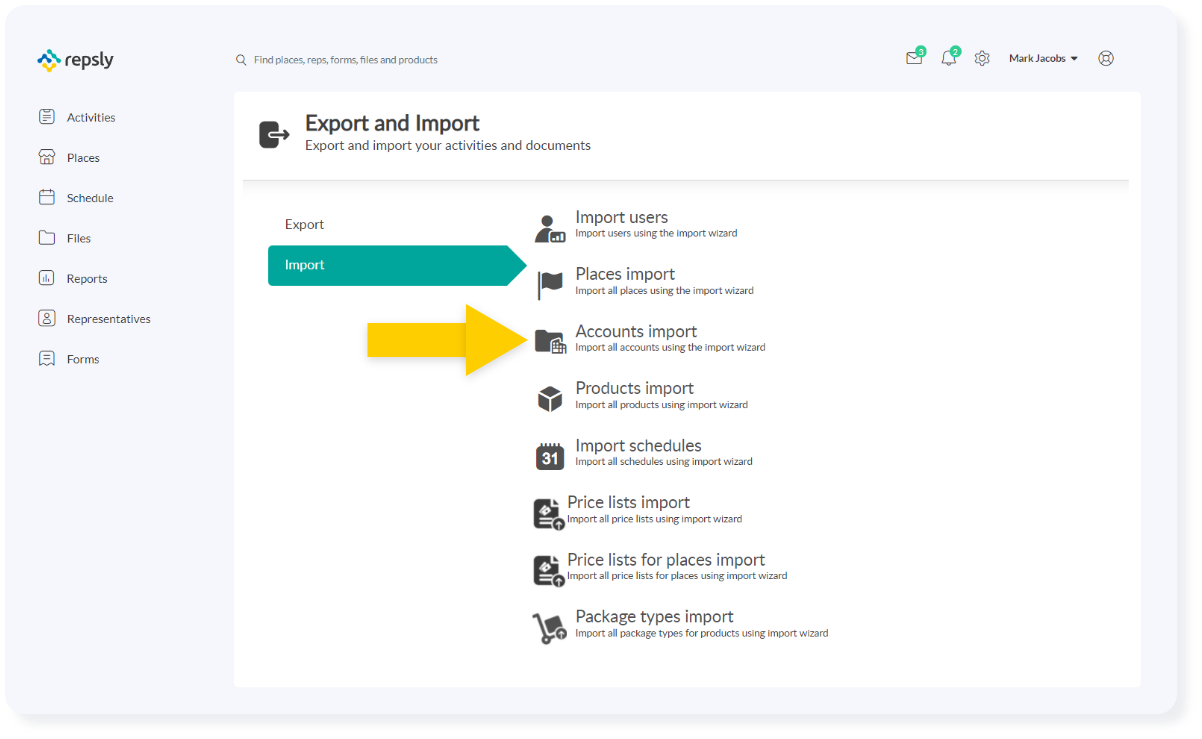Viewport: 1202px width, 739px height.
Task: Open the Price lists for places import link
Action: coord(666,560)
